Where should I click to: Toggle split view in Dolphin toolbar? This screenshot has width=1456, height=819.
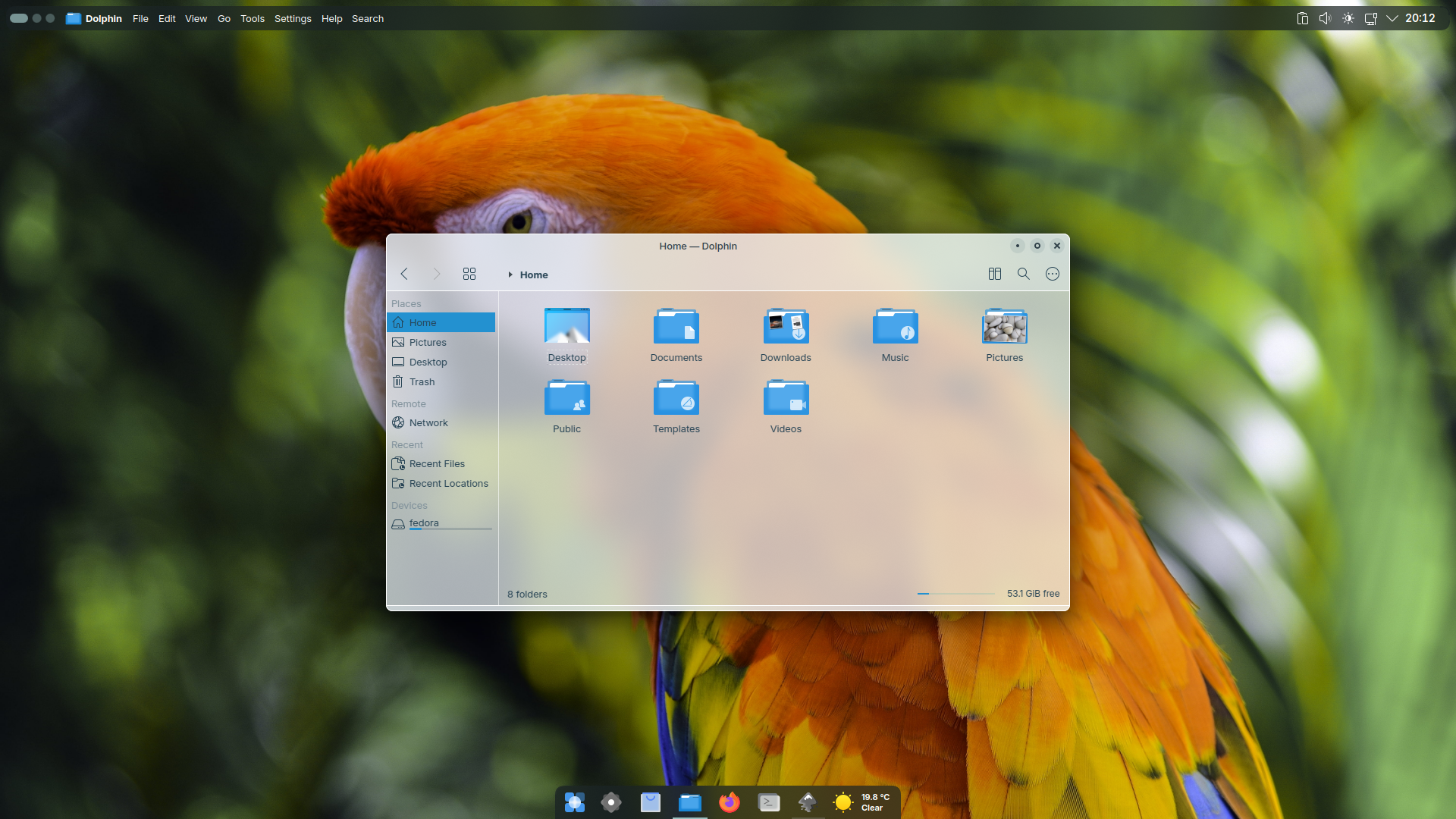coord(995,274)
